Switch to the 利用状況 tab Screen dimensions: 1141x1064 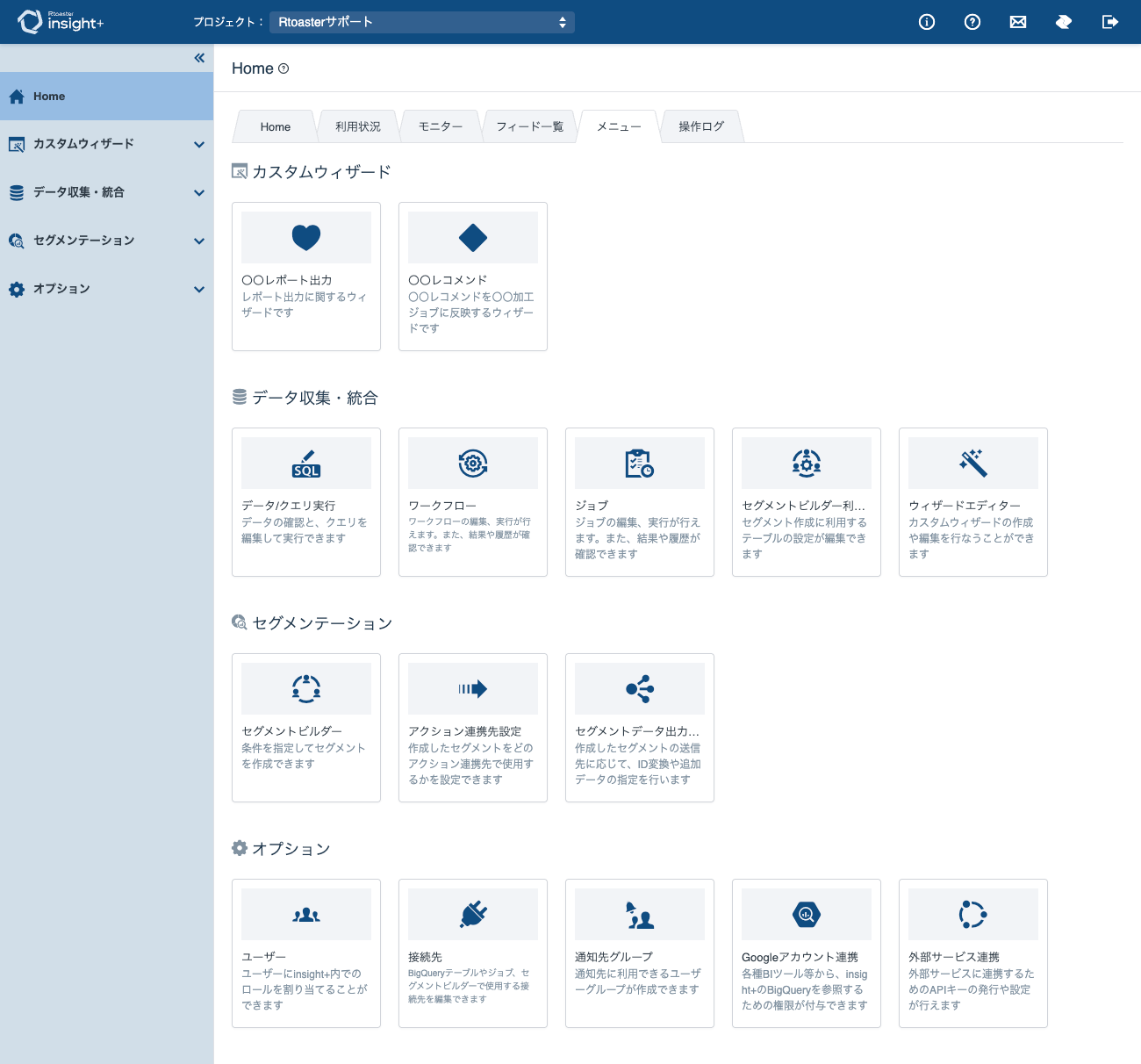pyautogui.click(x=358, y=126)
